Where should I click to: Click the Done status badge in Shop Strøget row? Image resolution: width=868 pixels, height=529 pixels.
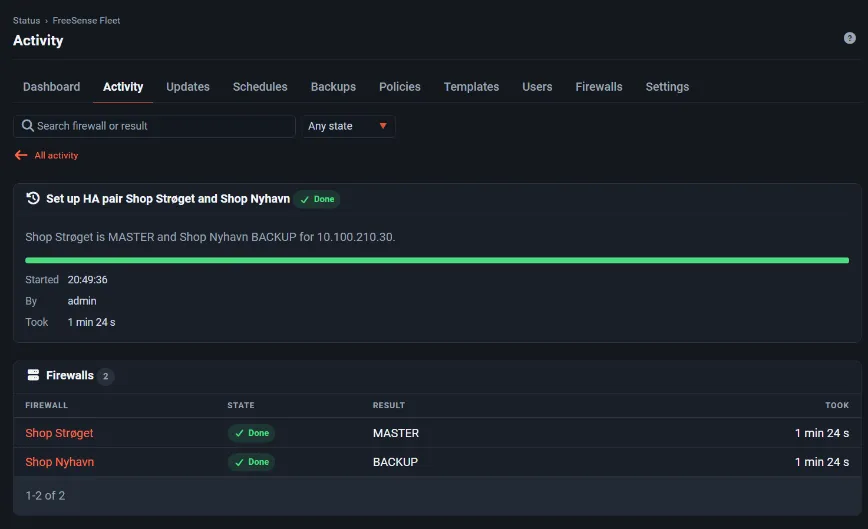[251, 433]
